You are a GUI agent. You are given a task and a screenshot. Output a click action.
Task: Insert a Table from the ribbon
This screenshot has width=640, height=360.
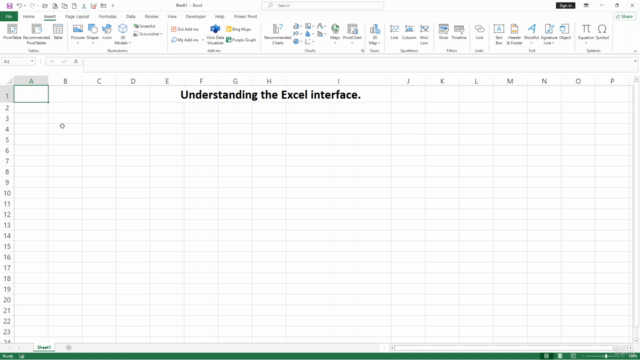coord(58,32)
